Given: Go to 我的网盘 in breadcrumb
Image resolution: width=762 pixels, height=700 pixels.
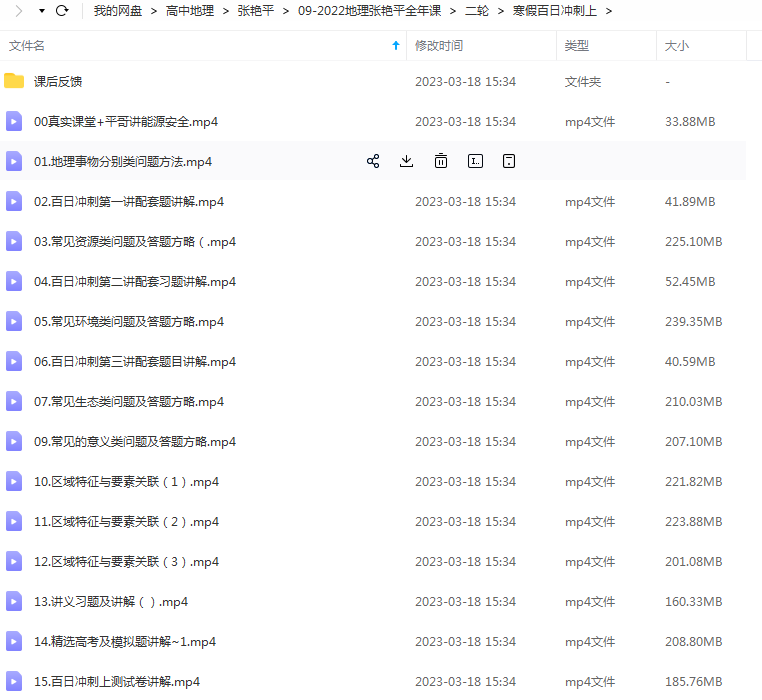Looking at the screenshot, I should pos(117,11).
